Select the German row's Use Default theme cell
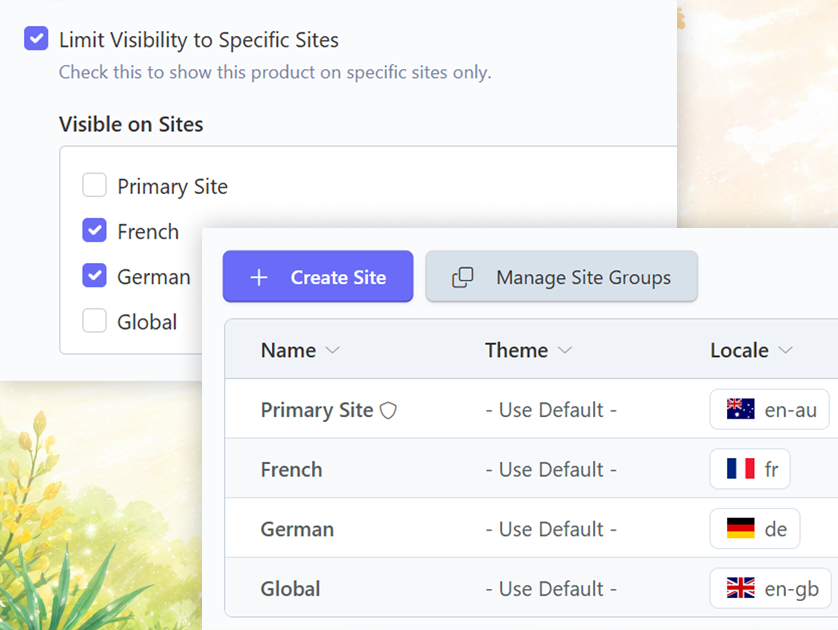The width and height of the screenshot is (838, 630). (x=550, y=529)
